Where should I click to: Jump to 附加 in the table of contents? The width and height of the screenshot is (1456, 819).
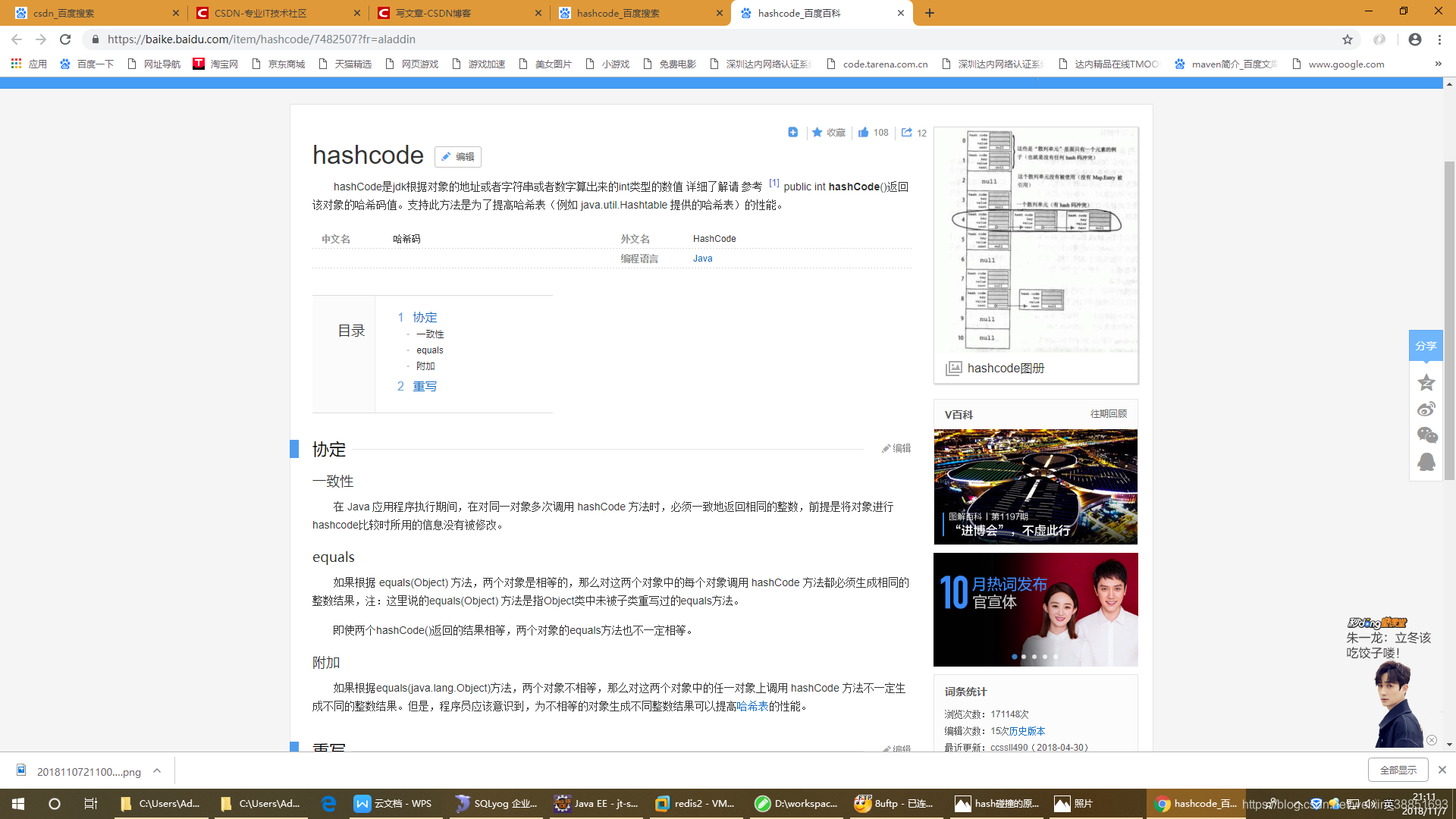click(425, 366)
